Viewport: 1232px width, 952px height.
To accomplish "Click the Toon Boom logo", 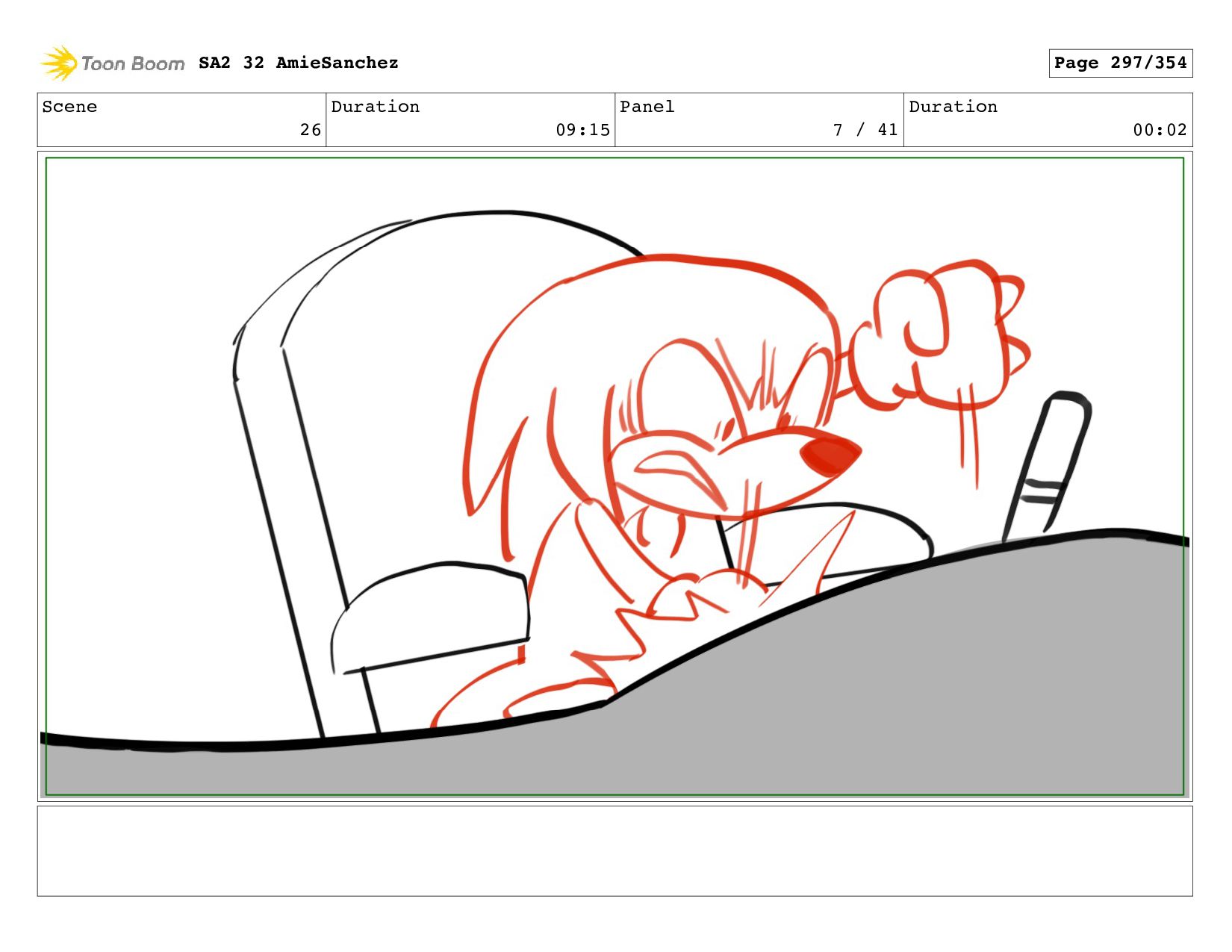I will [x=112, y=63].
